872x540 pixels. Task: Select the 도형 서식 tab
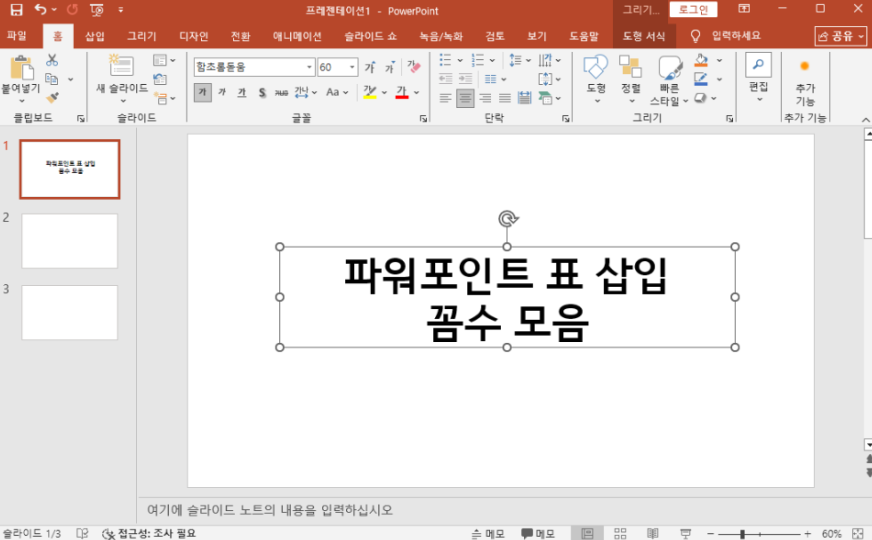644,36
